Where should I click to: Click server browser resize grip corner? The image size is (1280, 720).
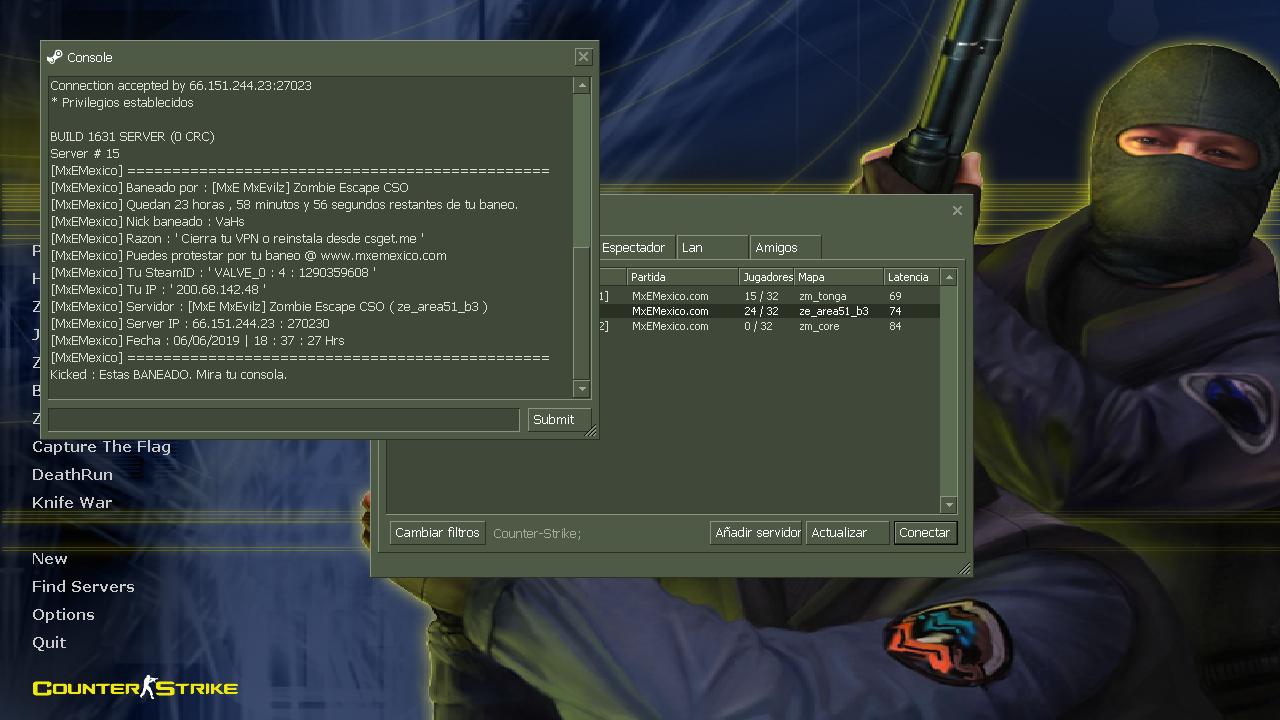(x=964, y=569)
